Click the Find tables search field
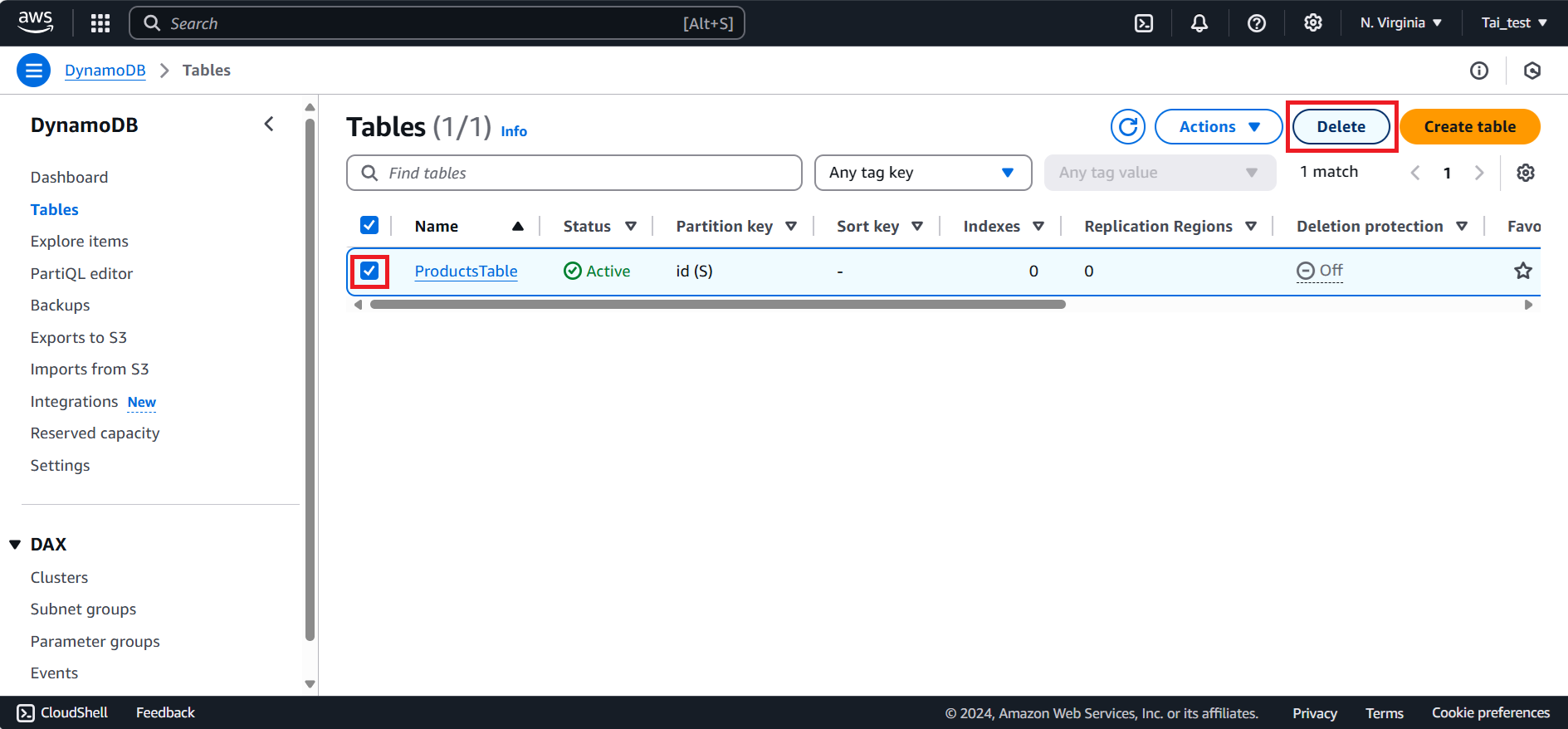Image resolution: width=1568 pixels, height=729 pixels. 574,173
